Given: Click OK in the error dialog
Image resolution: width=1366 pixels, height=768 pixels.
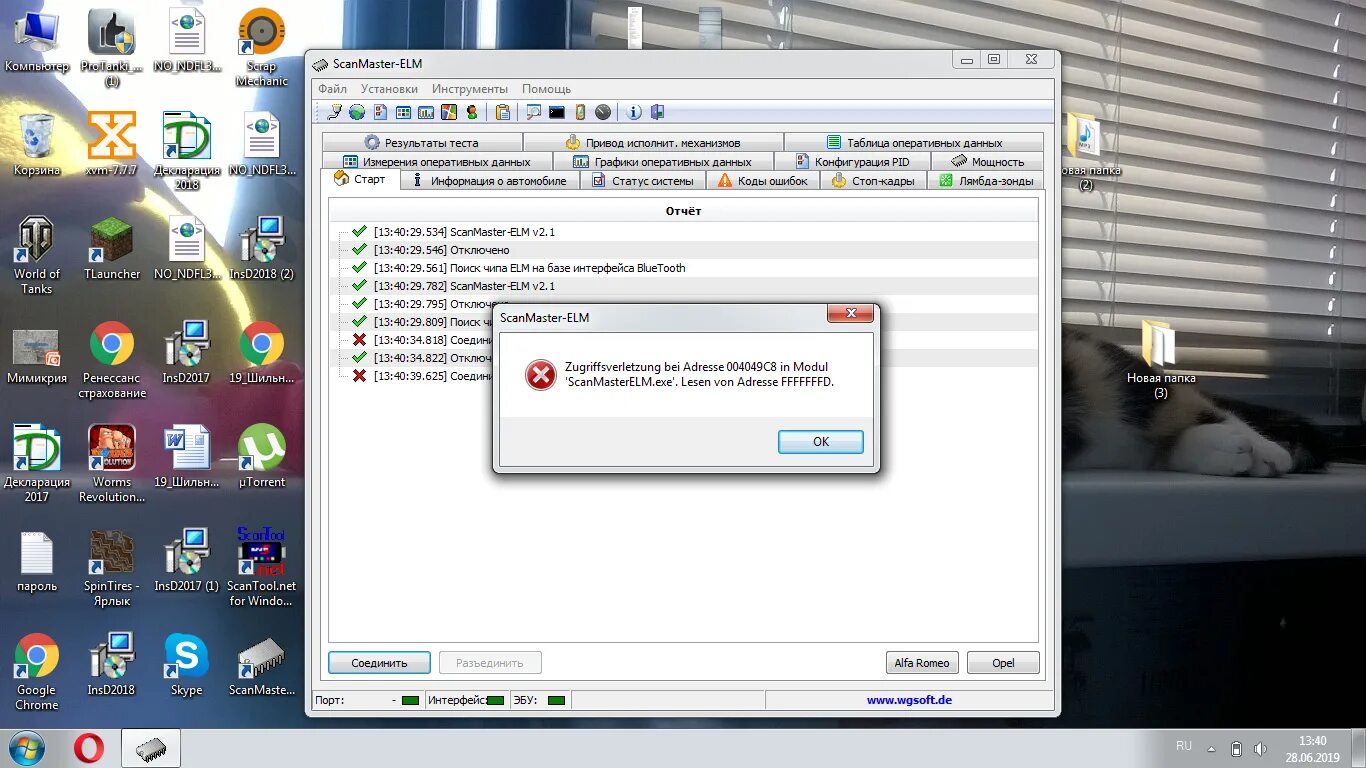Looking at the screenshot, I should pos(820,442).
